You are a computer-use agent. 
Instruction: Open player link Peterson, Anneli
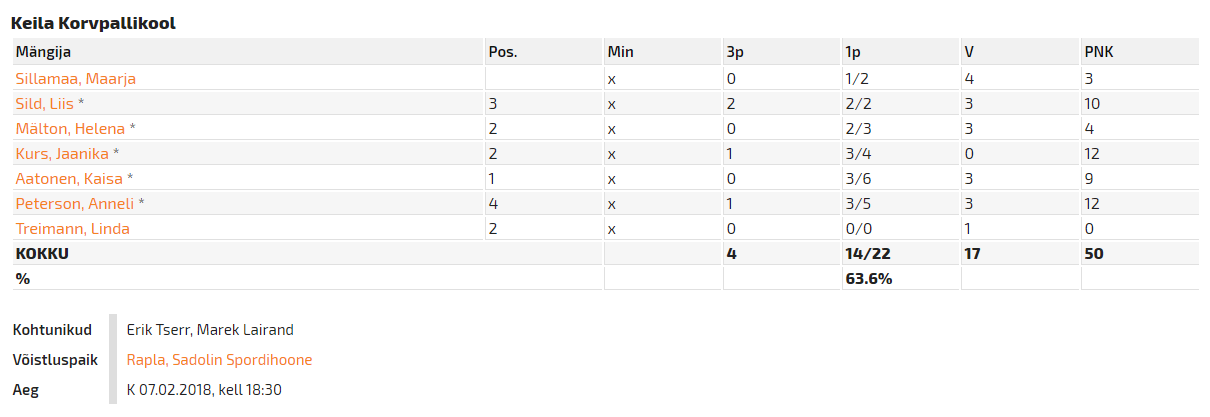(x=75, y=204)
